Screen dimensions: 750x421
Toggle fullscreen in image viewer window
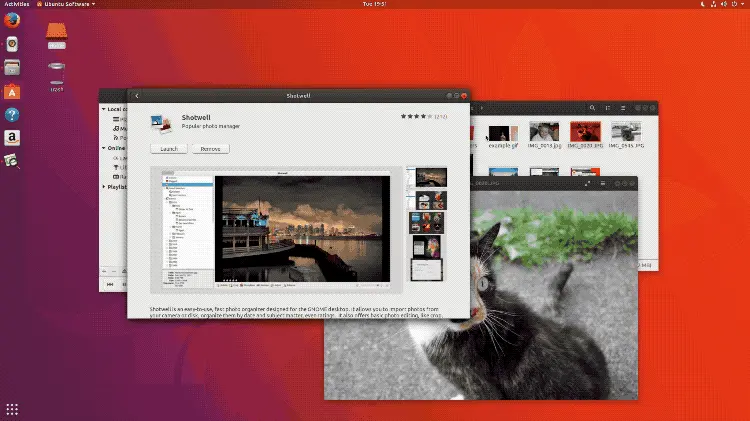coord(587,183)
